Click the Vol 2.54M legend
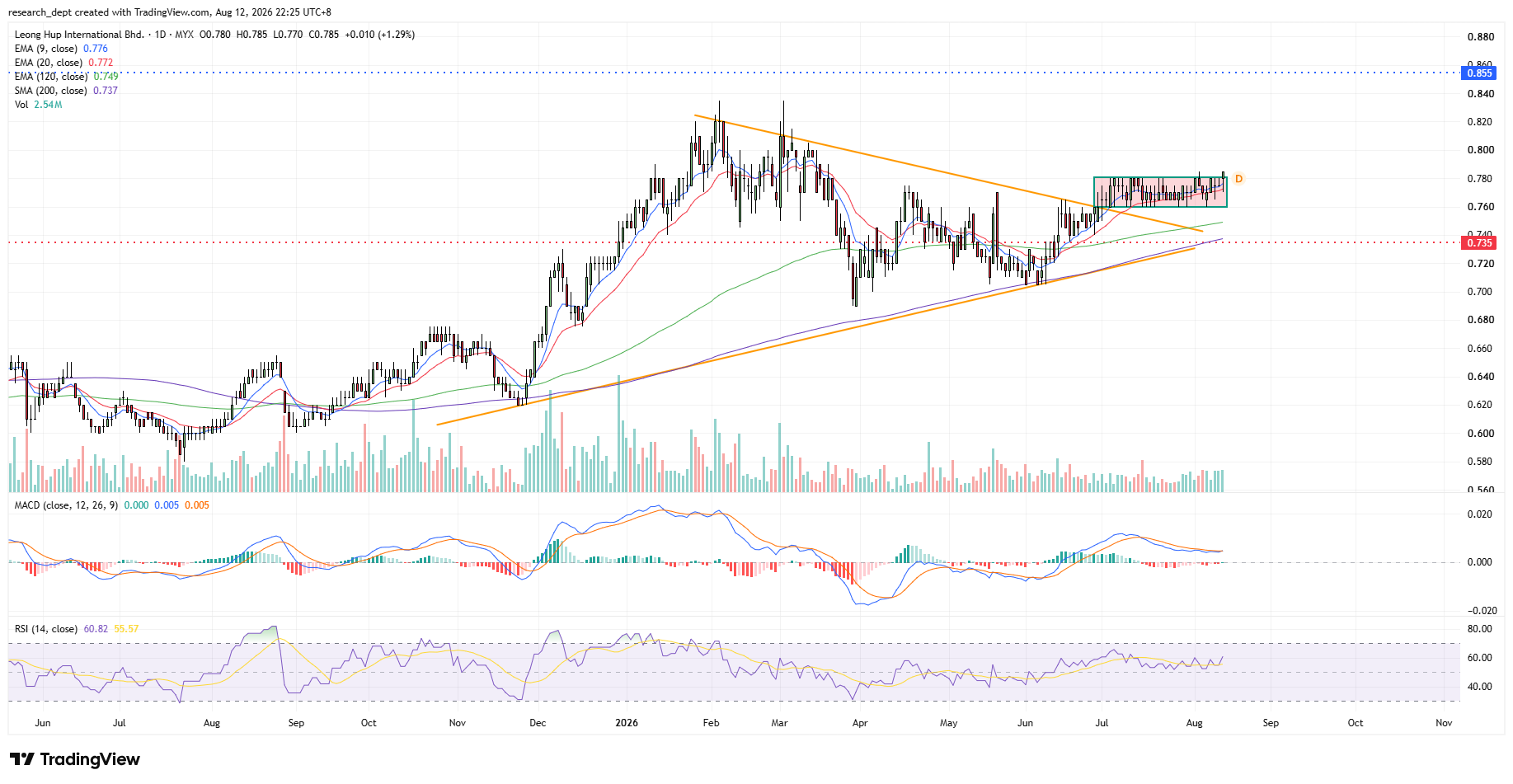 tap(38, 105)
